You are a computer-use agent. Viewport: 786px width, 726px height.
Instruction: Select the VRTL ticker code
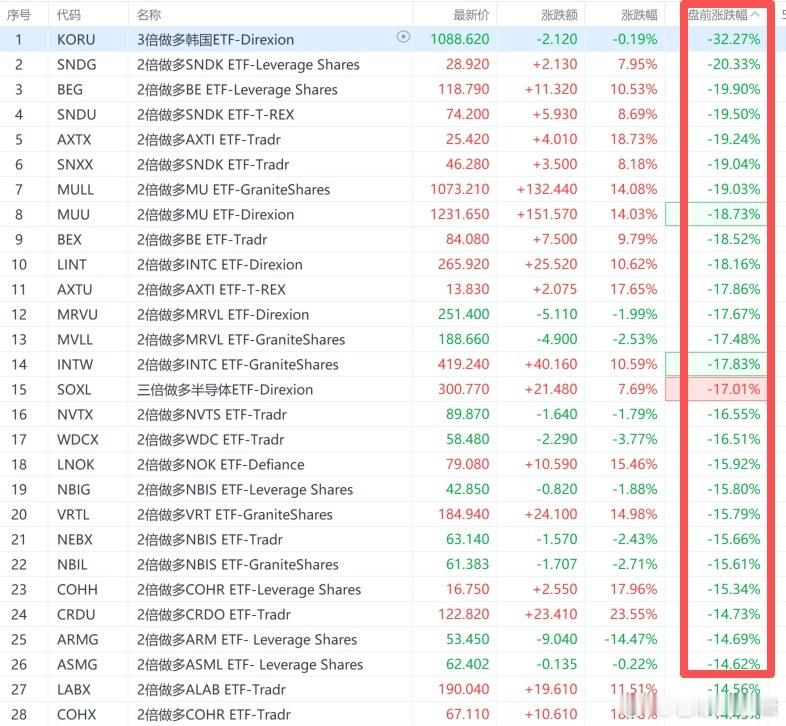pyautogui.click(x=73, y=515)
